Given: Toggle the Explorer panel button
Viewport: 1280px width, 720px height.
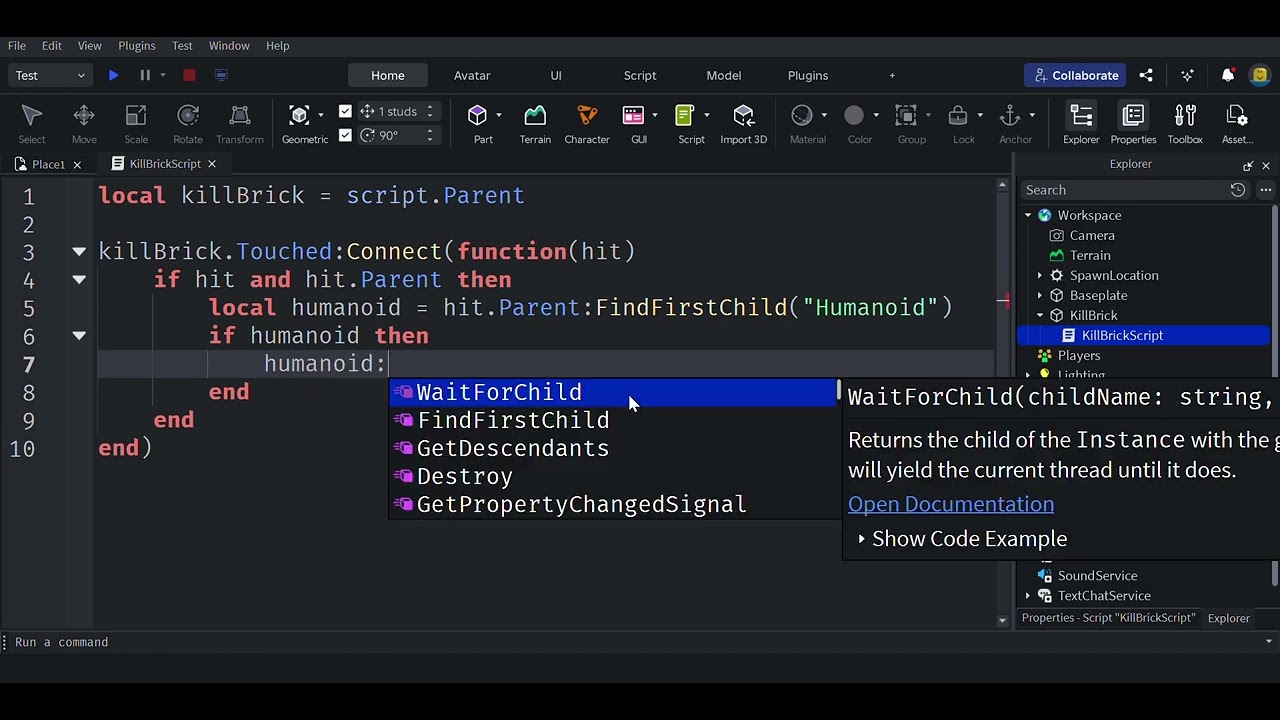Looking at the screenshot, I should click(1081, 125).
